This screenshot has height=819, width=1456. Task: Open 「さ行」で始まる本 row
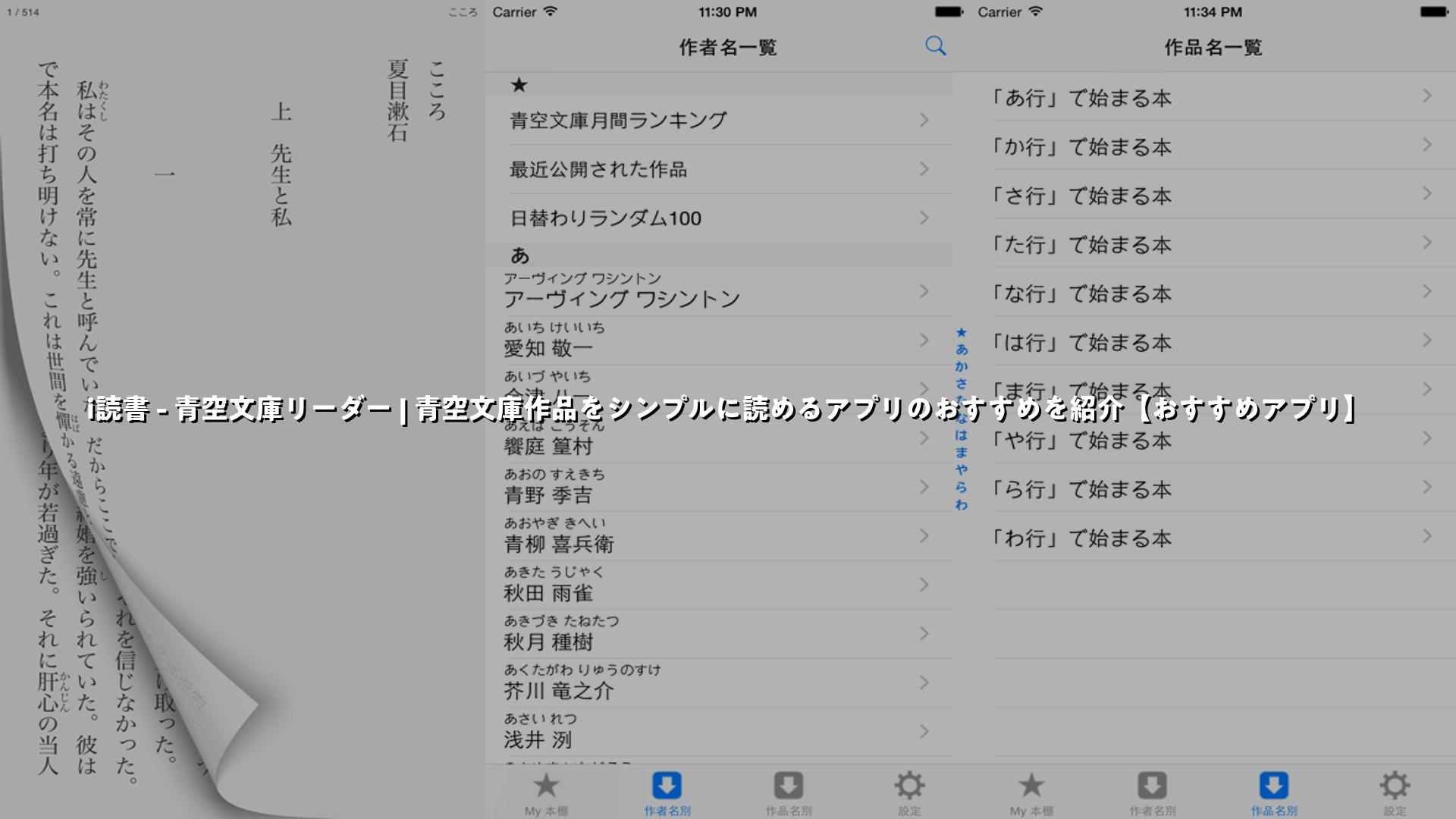tap(1213, 194)
